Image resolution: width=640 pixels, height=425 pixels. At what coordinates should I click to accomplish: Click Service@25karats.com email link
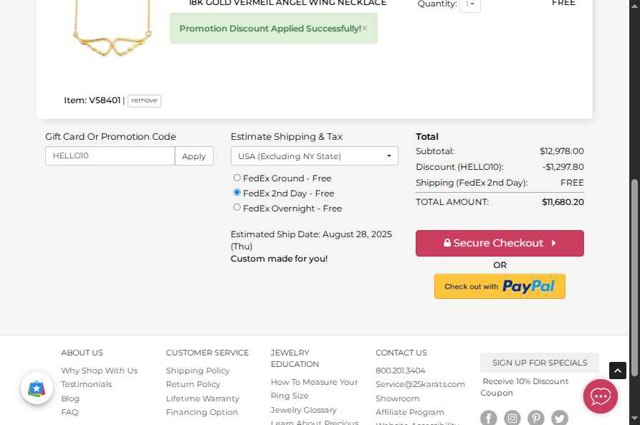coord(420,384)
